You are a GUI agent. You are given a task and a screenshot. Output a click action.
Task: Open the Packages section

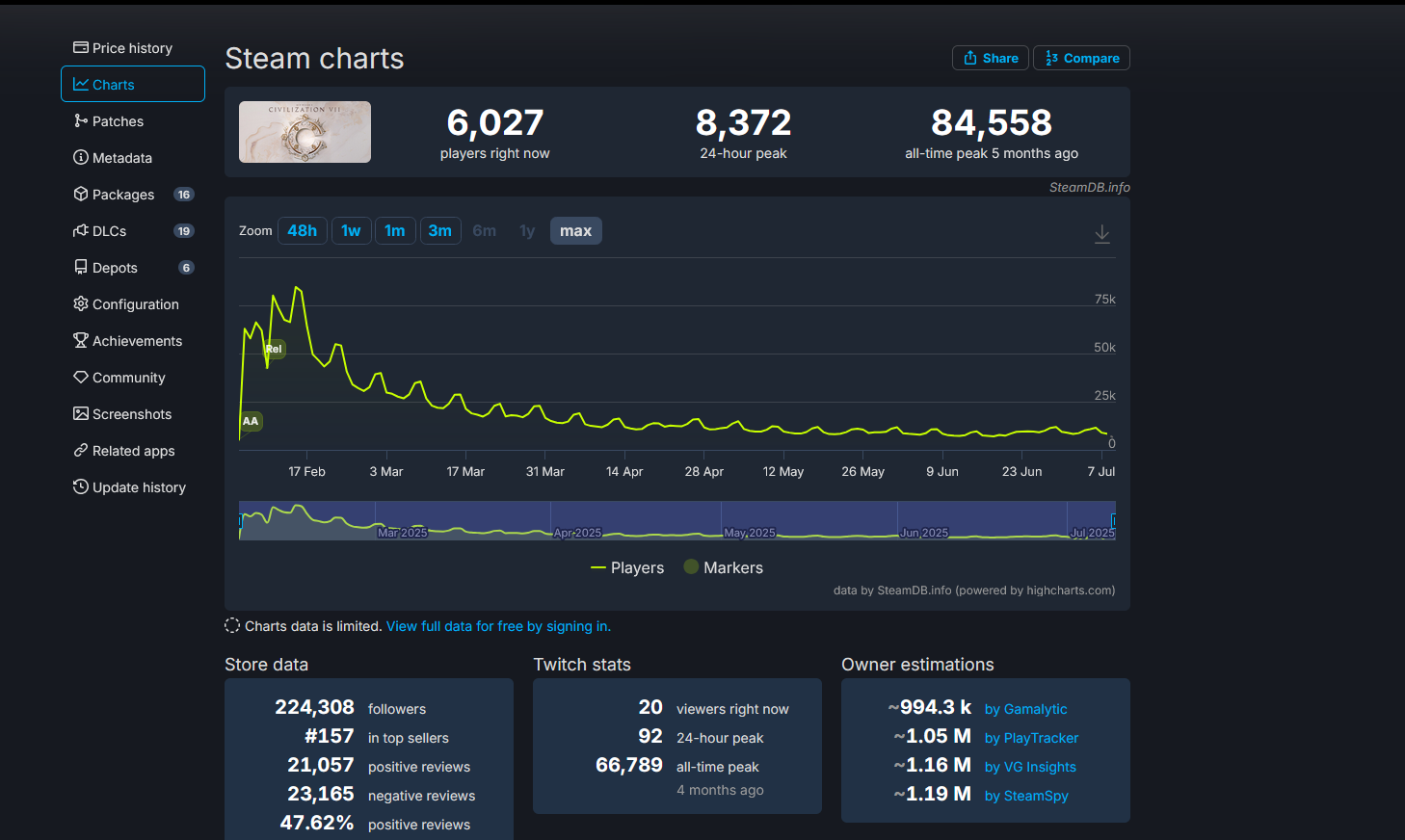pyautogui.click(x=133, y=195)
